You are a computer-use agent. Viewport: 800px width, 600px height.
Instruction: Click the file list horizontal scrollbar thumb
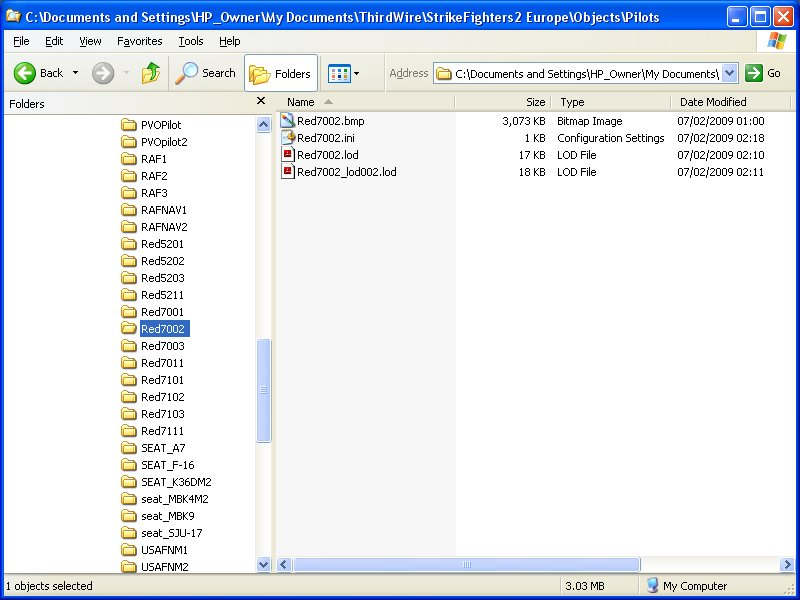tap(466, 564)
